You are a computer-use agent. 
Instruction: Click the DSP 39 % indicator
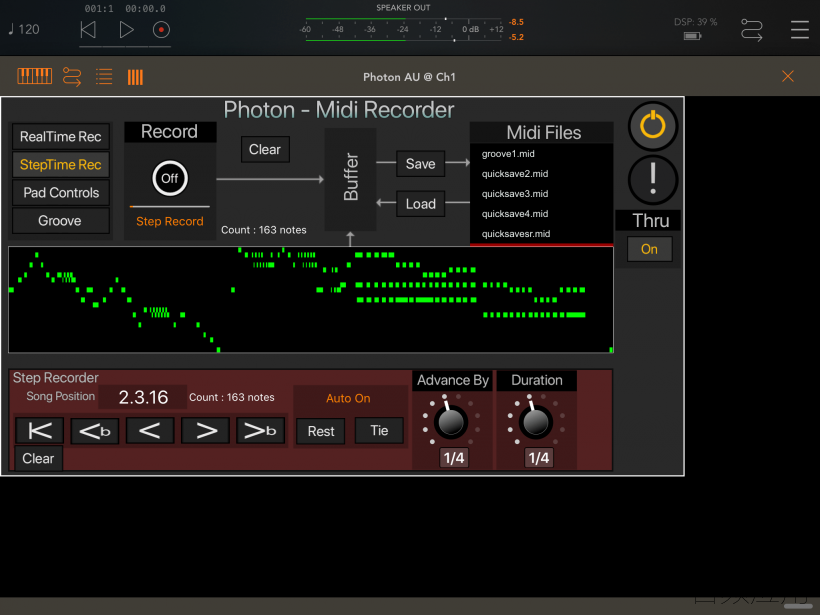click(x=695, y=22)
